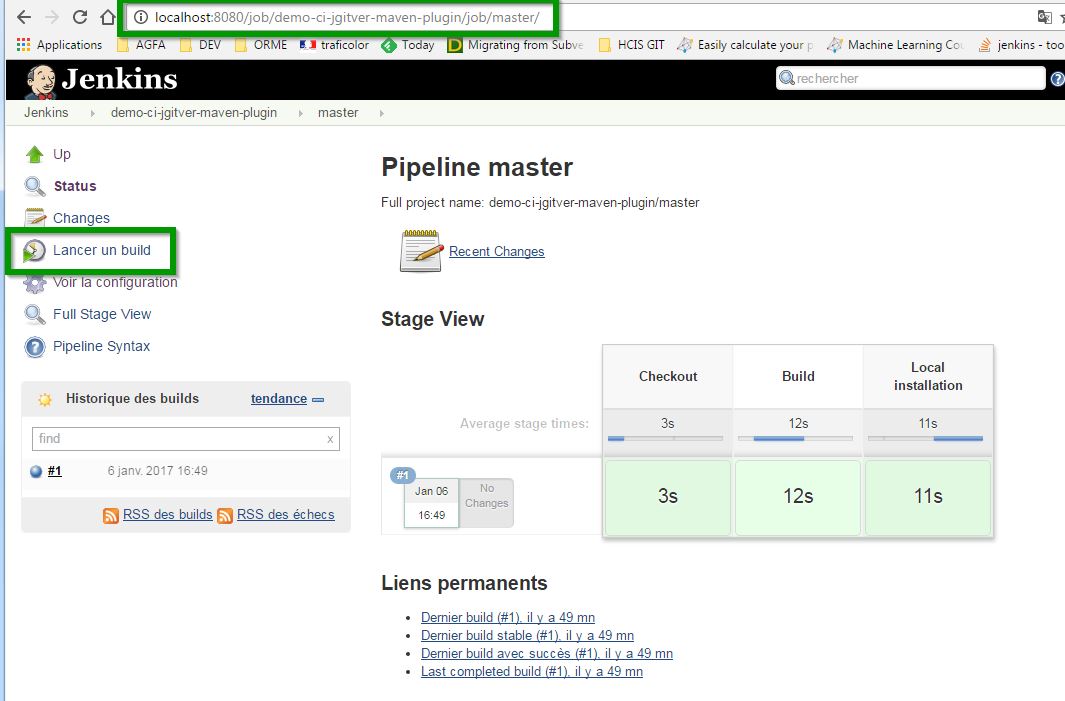This screenshot has height=701, width=1065.
Task: Open Changes via the notepad icon
Action: coord(35,218)
